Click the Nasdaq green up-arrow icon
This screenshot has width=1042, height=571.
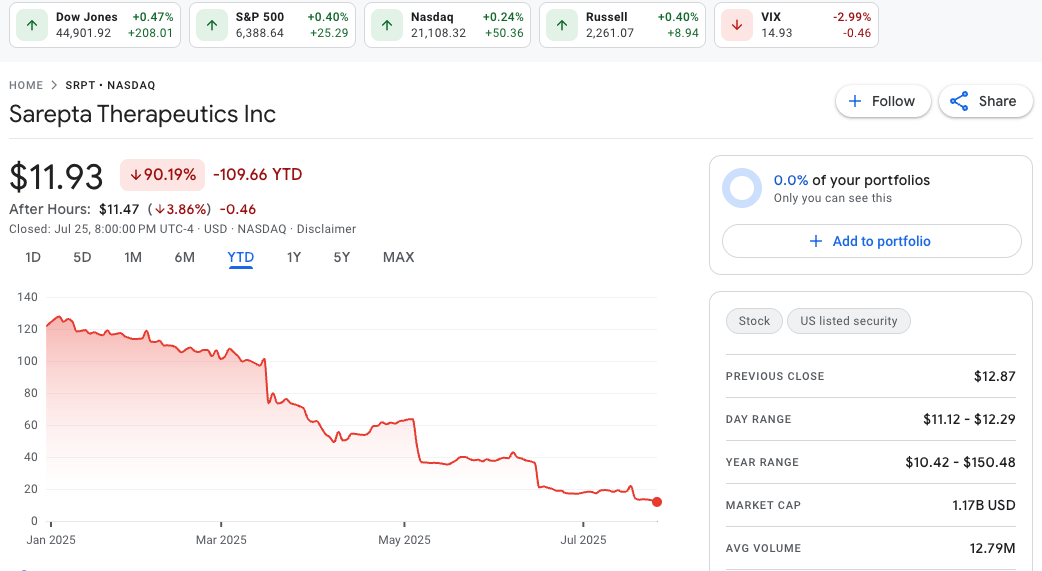point(387,25)
